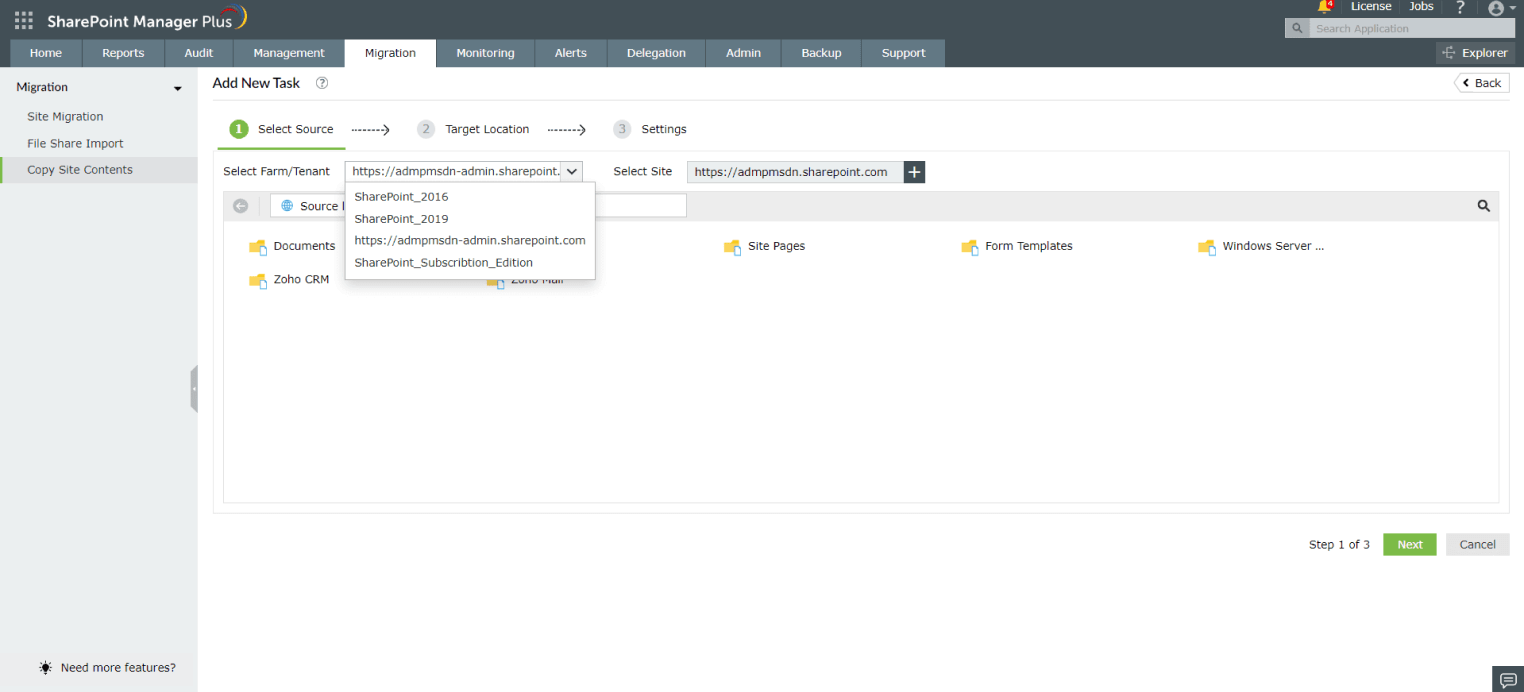Click the Need more features? link
The image size is (1524, 692).
point(118,668)
